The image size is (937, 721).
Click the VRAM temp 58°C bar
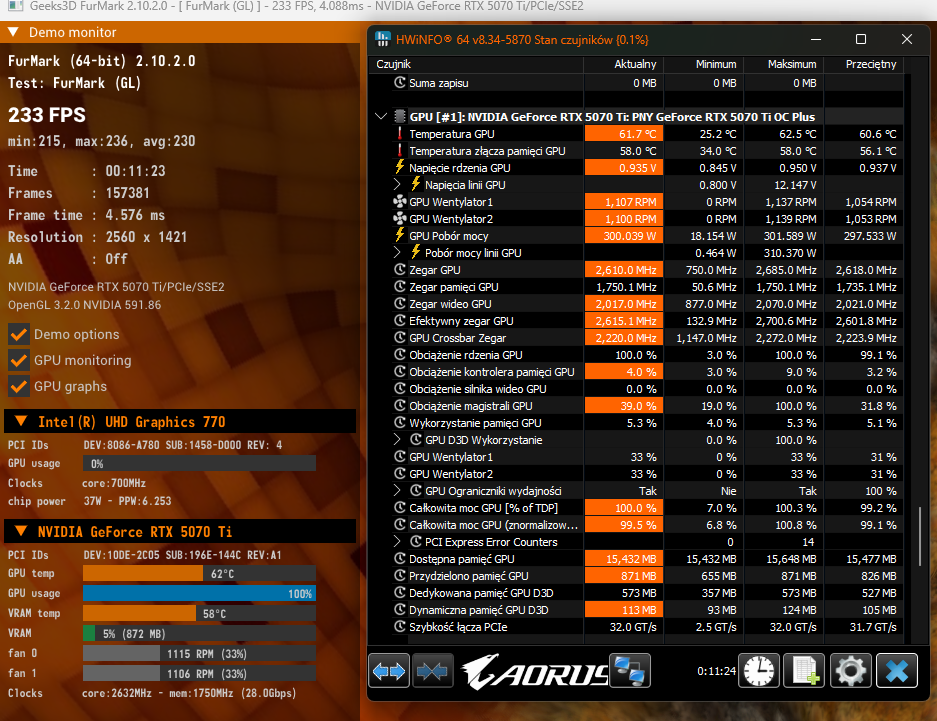coord(199,613)
